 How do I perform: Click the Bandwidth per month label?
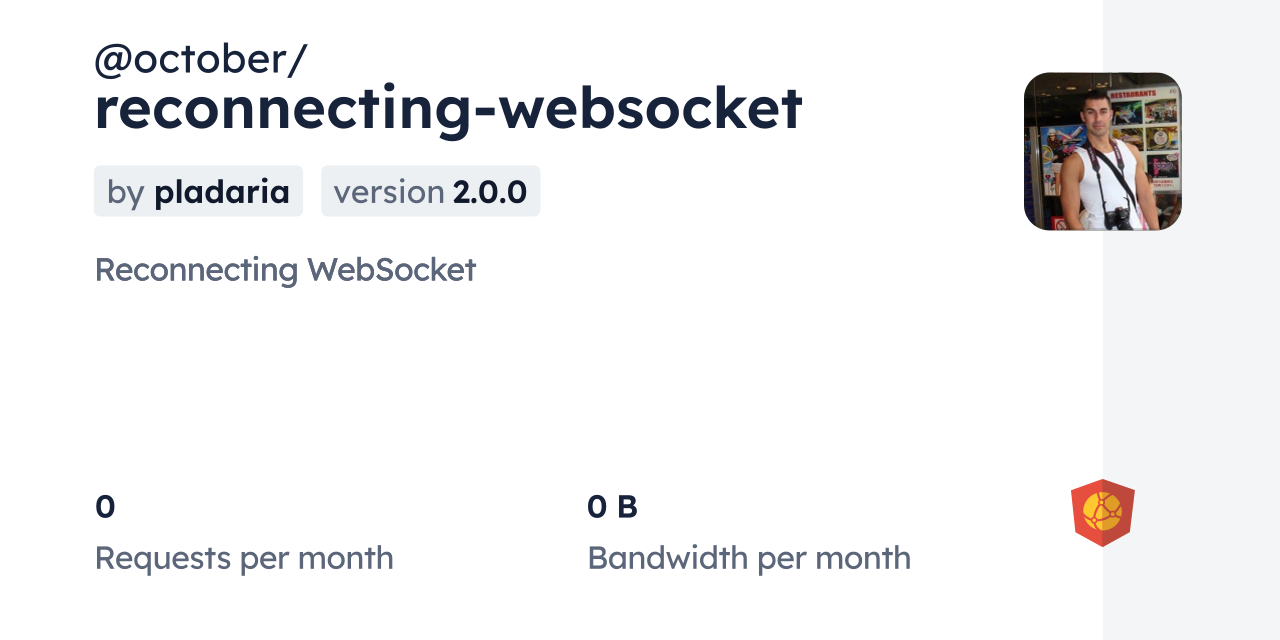tap(749, 558)
